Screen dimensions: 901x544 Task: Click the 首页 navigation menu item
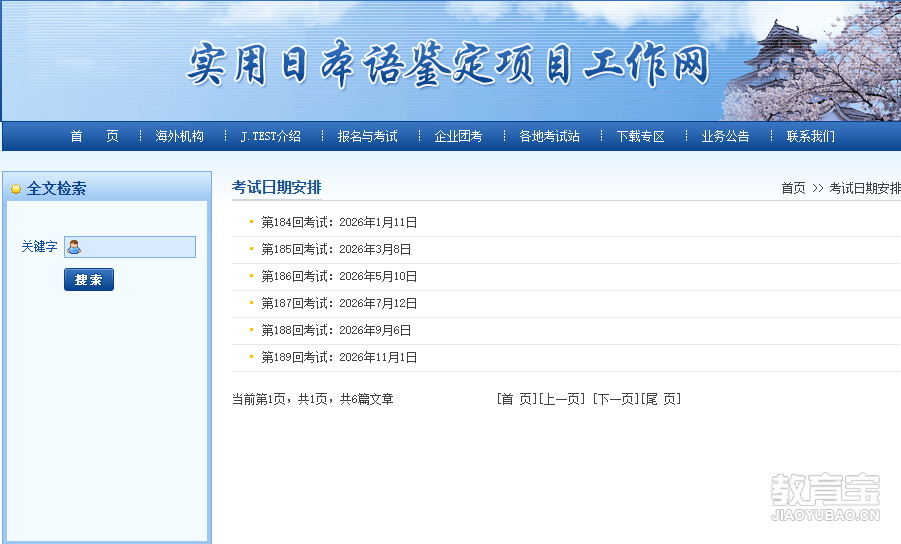(x=94, y=136)
